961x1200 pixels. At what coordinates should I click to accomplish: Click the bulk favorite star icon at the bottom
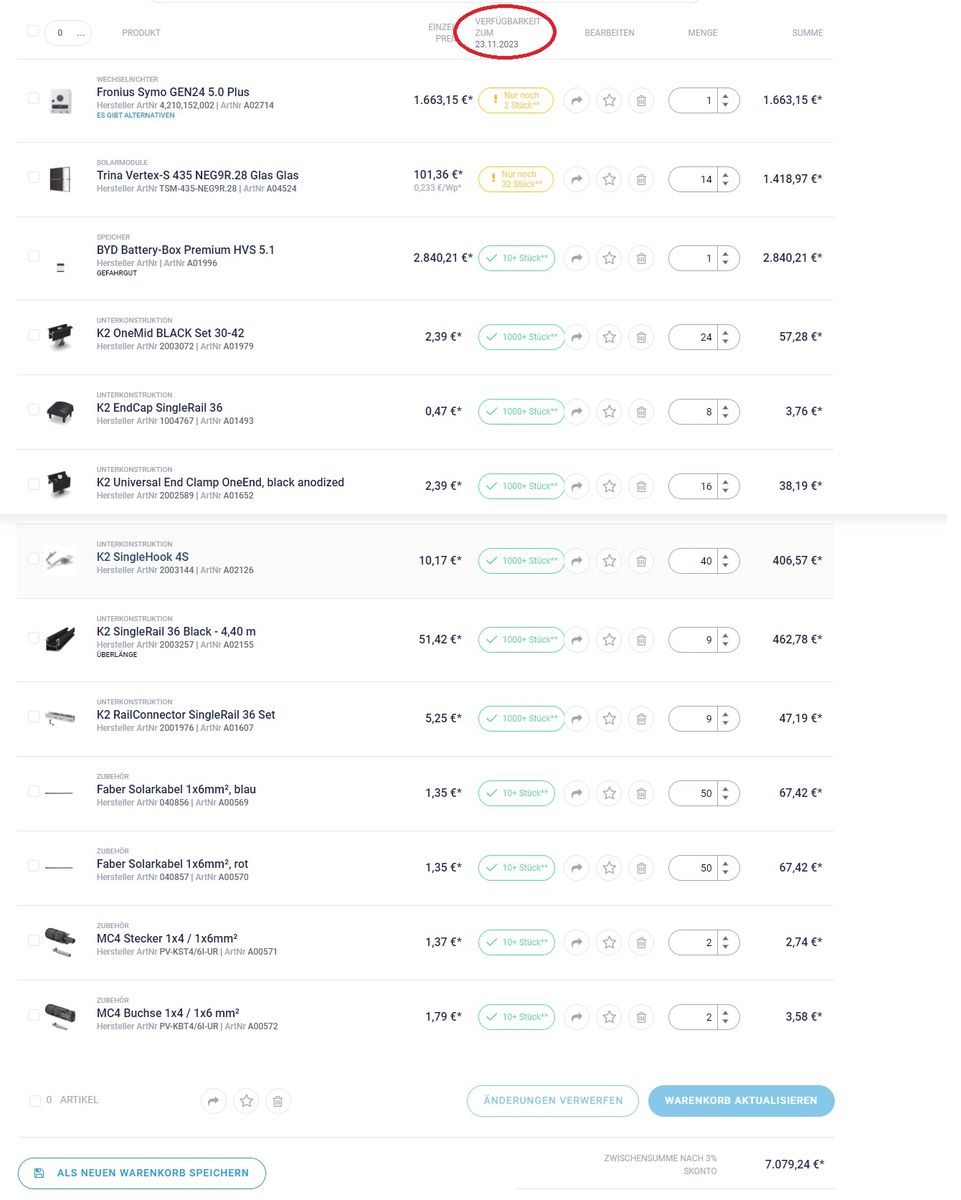[x=246, y=1101]
